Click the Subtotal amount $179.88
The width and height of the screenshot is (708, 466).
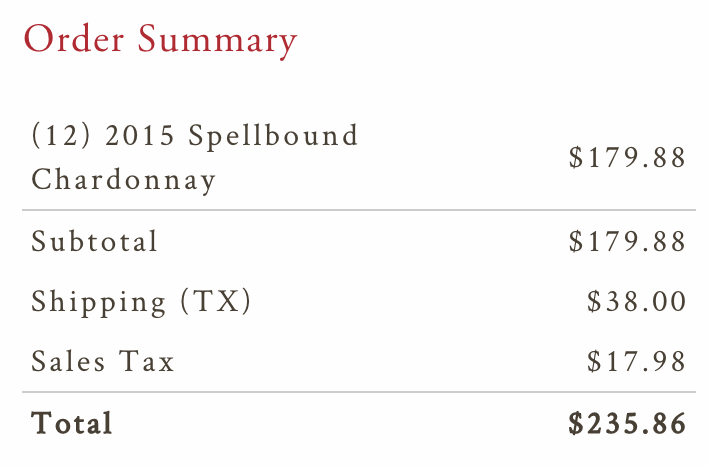(627, 241)
